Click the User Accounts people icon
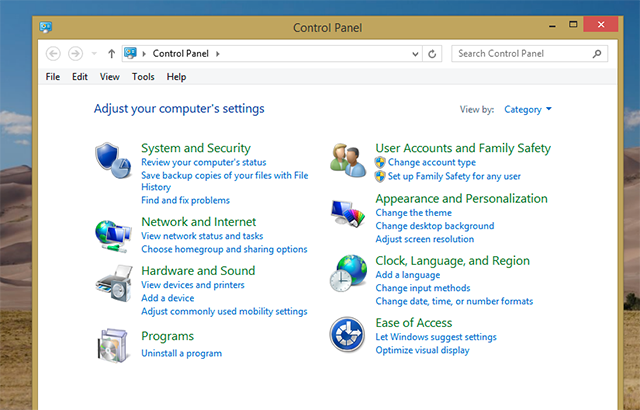Image resolution: width=640 pixels, height=410 pixels. 349,160
